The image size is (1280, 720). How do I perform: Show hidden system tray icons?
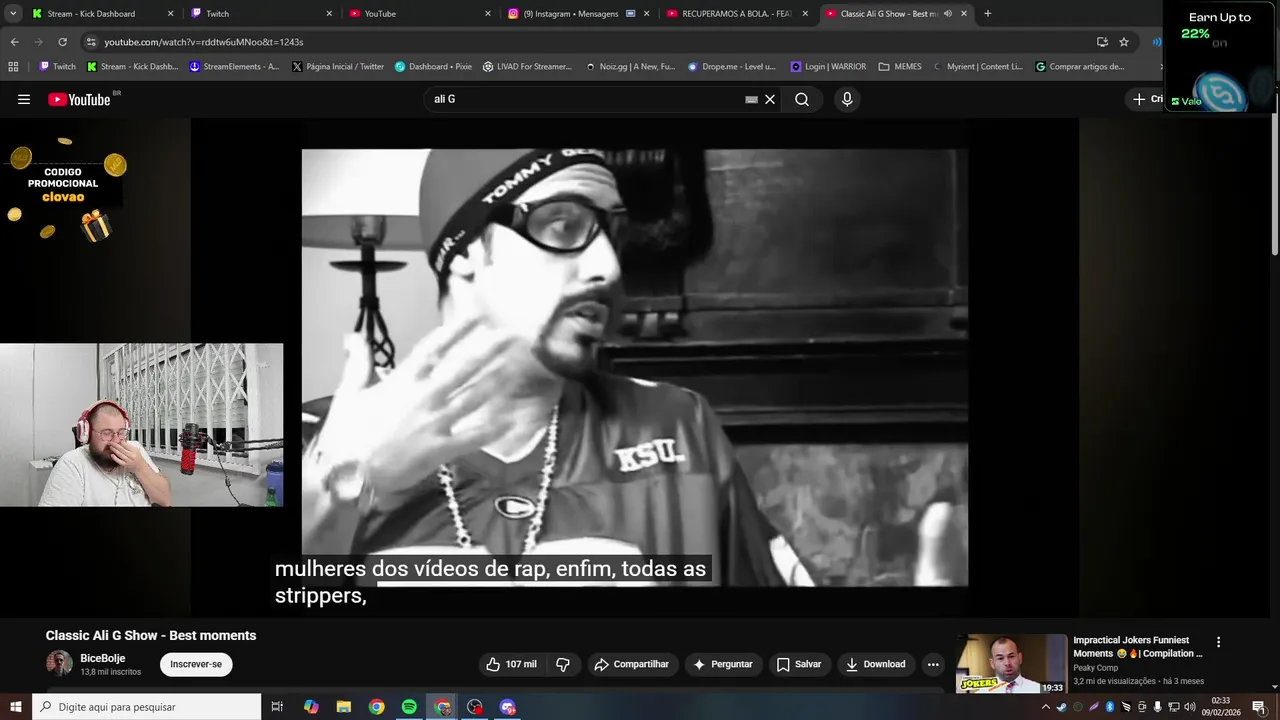[x=1046, y=707]
